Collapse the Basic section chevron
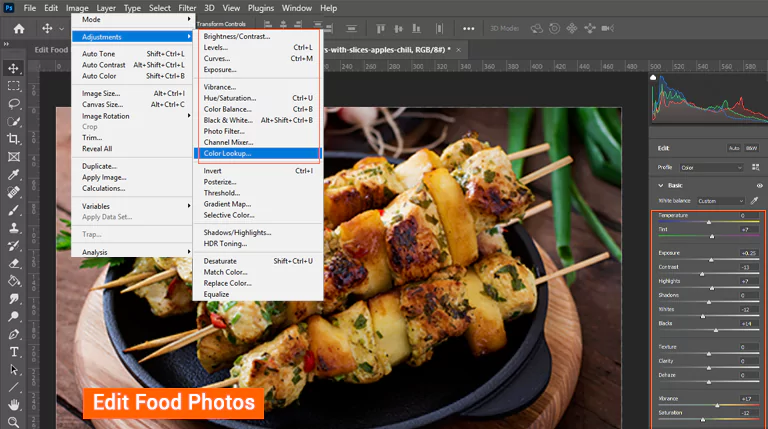Screen dimensions: 768x429 click(661, 186)
